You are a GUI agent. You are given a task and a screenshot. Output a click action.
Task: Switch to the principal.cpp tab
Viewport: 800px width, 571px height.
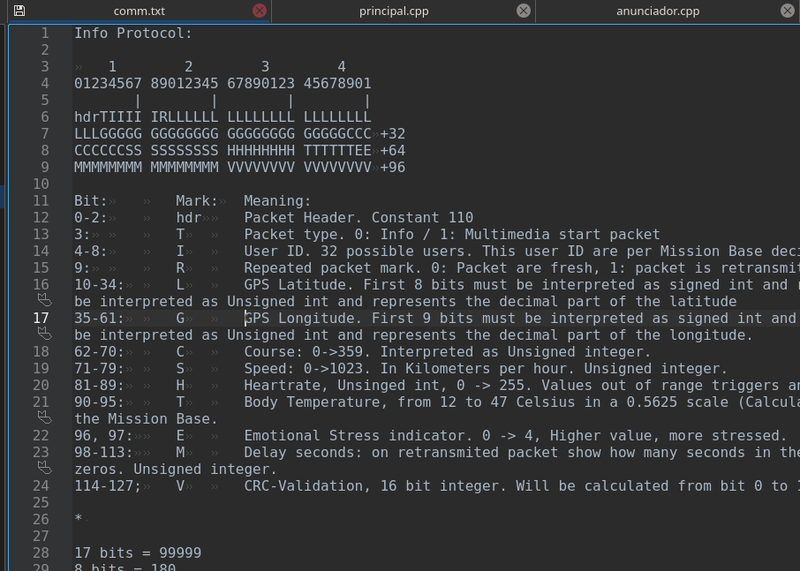click(x=394, y=11)
